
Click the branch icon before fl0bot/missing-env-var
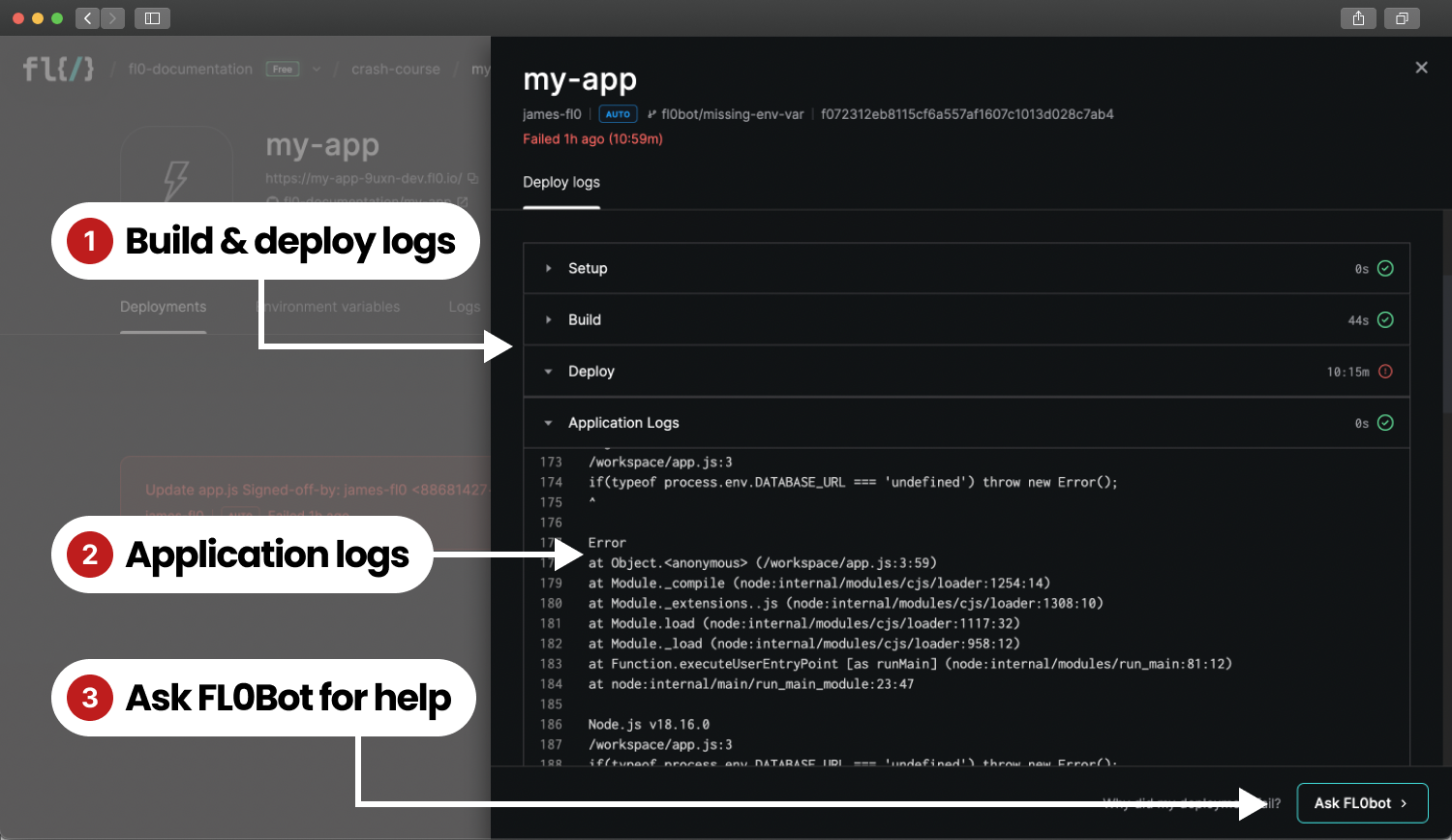pos(651,114)
